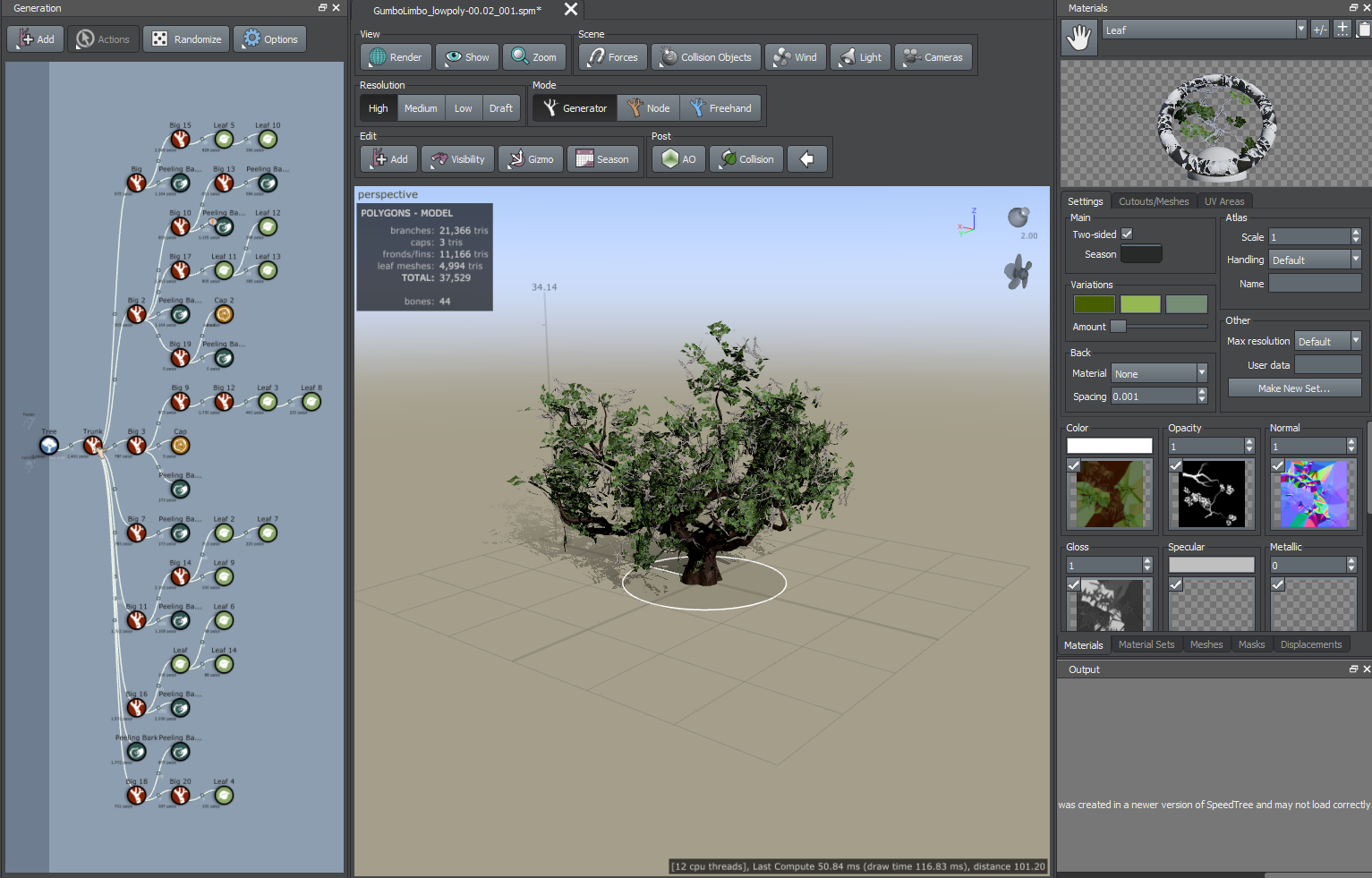
Task: Select the Gizmo tool in the Edit bar
Action: pos(530,158)
